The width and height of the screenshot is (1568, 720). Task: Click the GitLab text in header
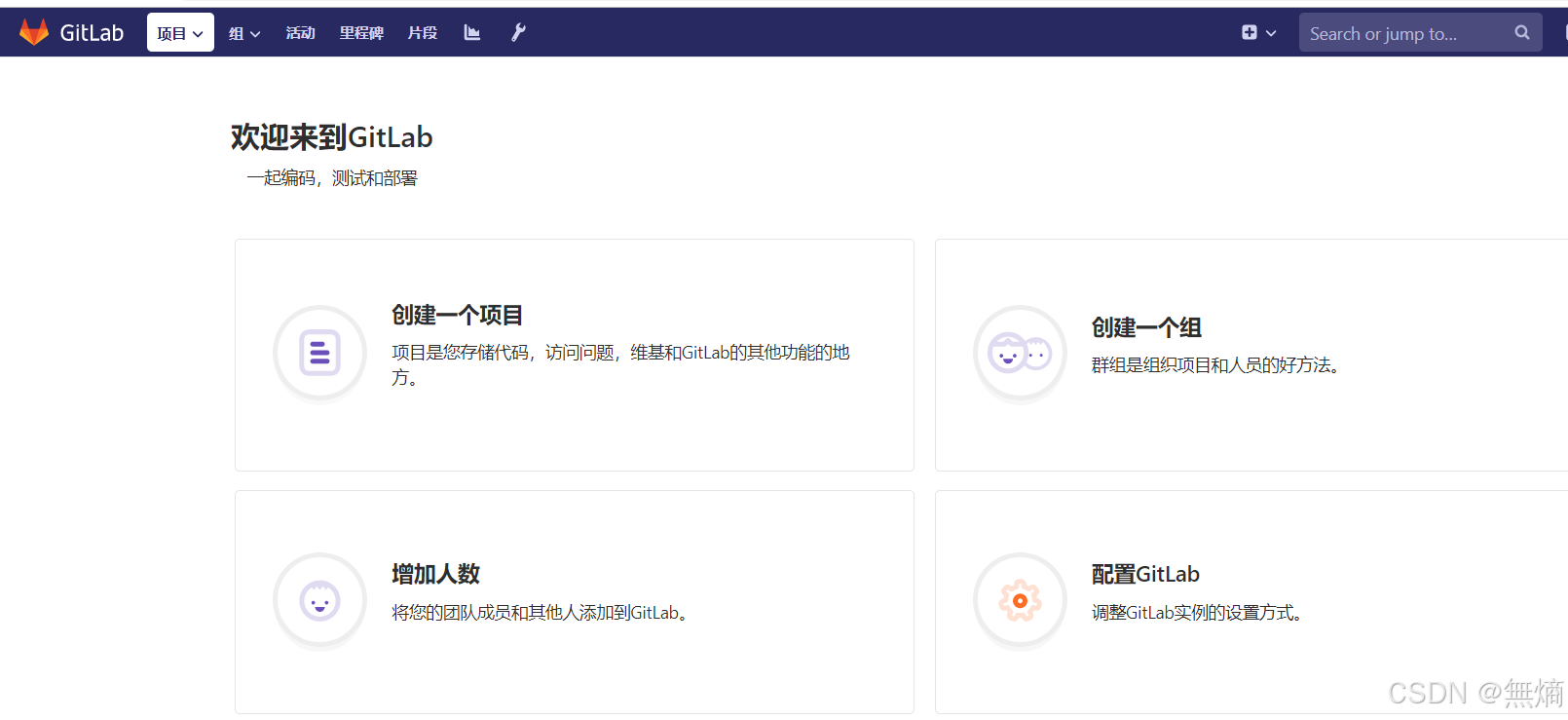point(92,33)
